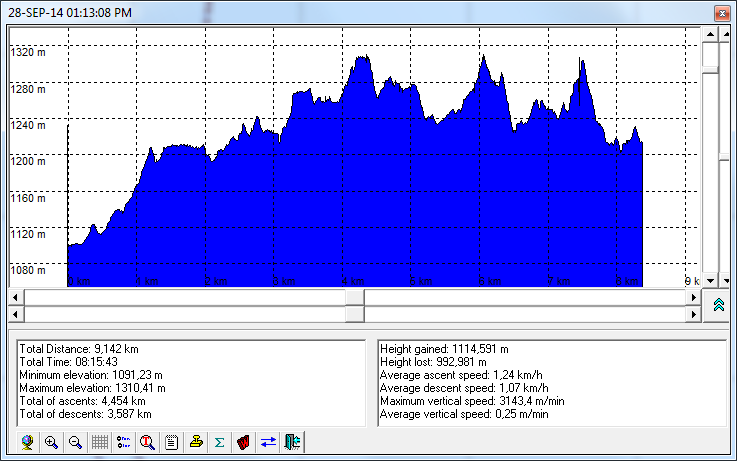Zoom in on the elevation profile
Screen dimensions: 737x461
(51, 441)
